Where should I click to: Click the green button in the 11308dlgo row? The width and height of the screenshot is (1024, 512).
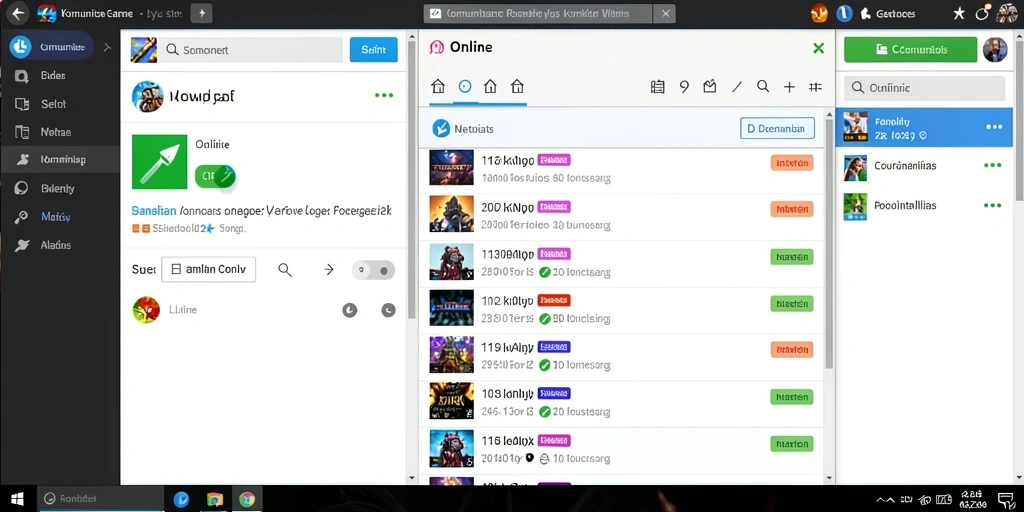[792, 257]
